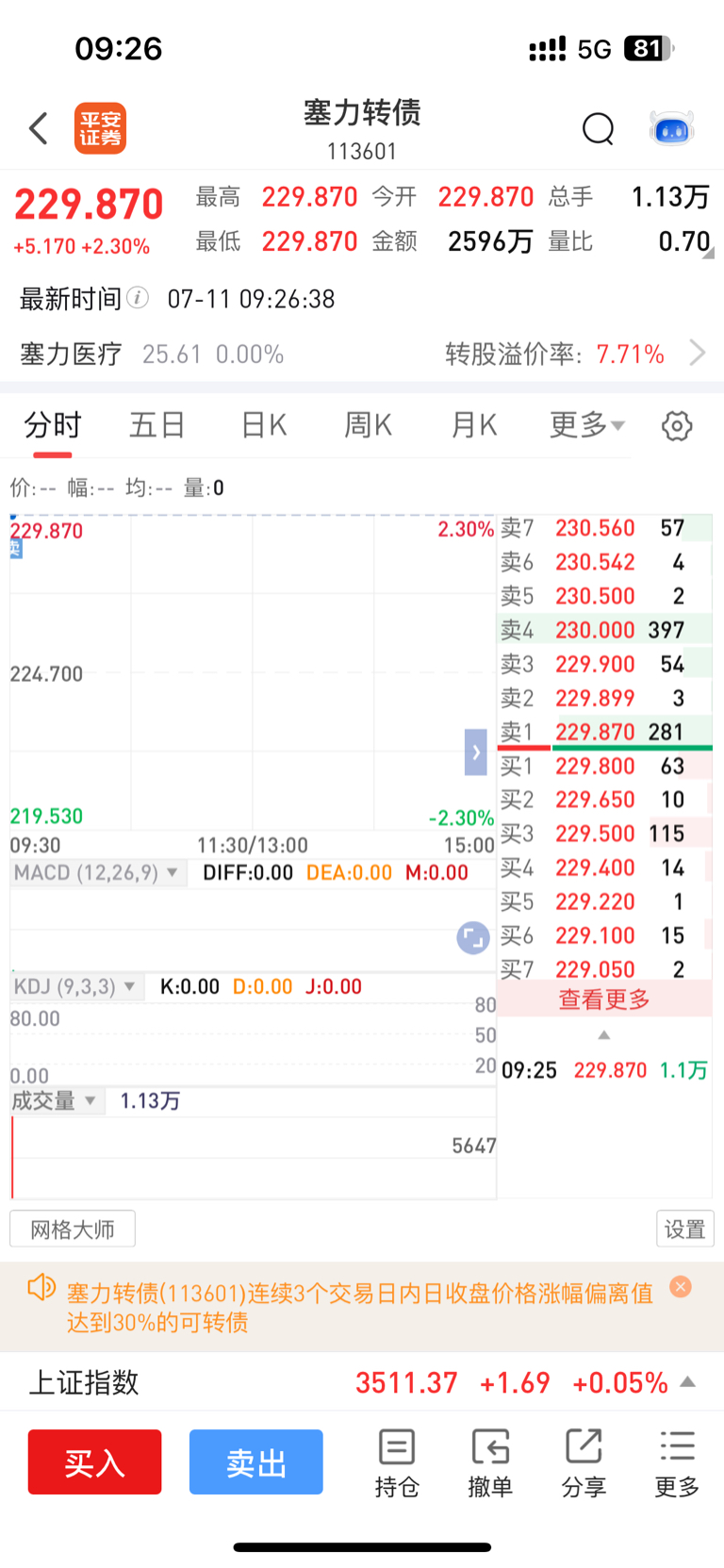Open the MACD (12,26,9) indicator dropdown

tap(96, 873)
